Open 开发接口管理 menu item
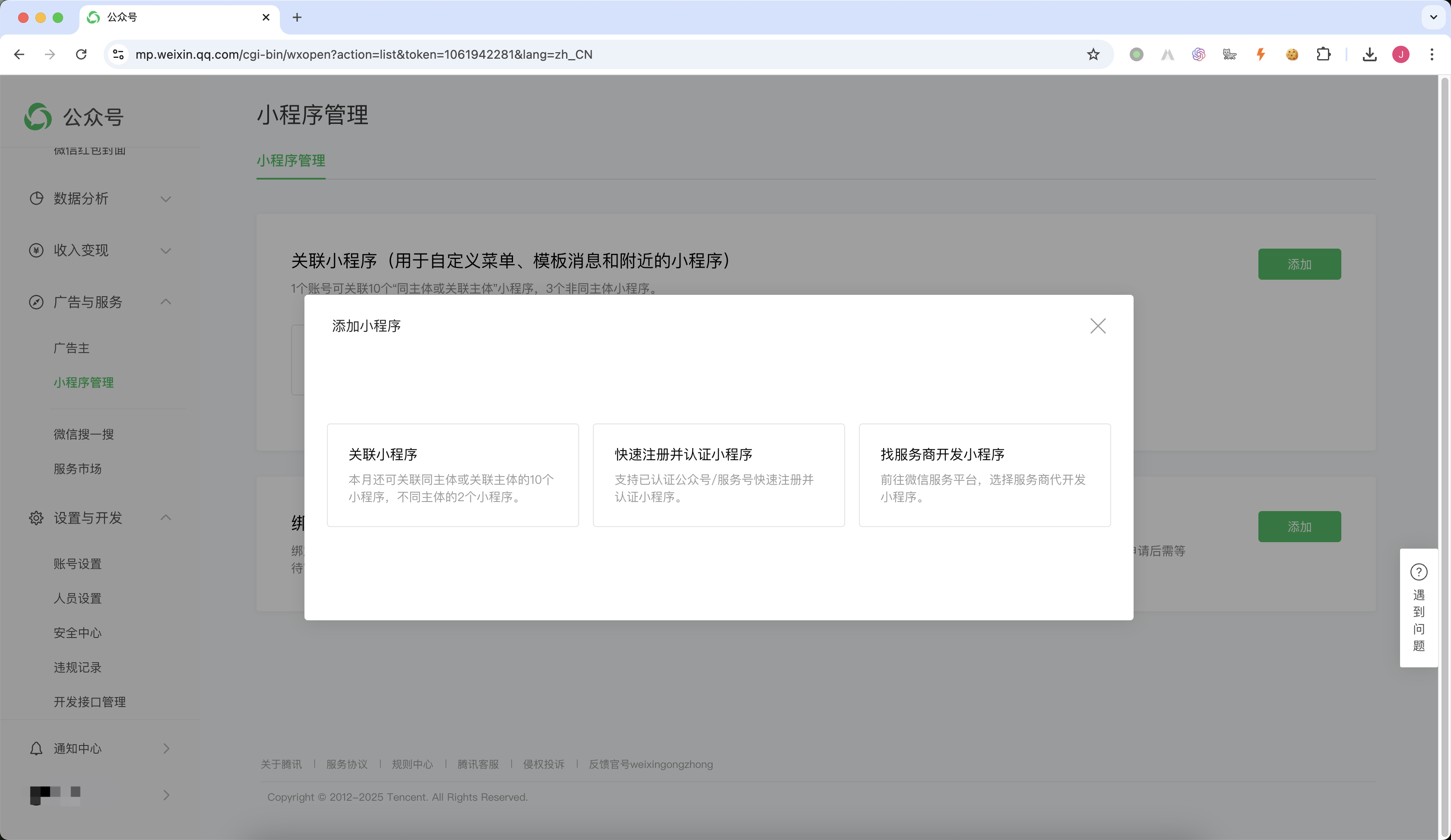 click(89, 702)
